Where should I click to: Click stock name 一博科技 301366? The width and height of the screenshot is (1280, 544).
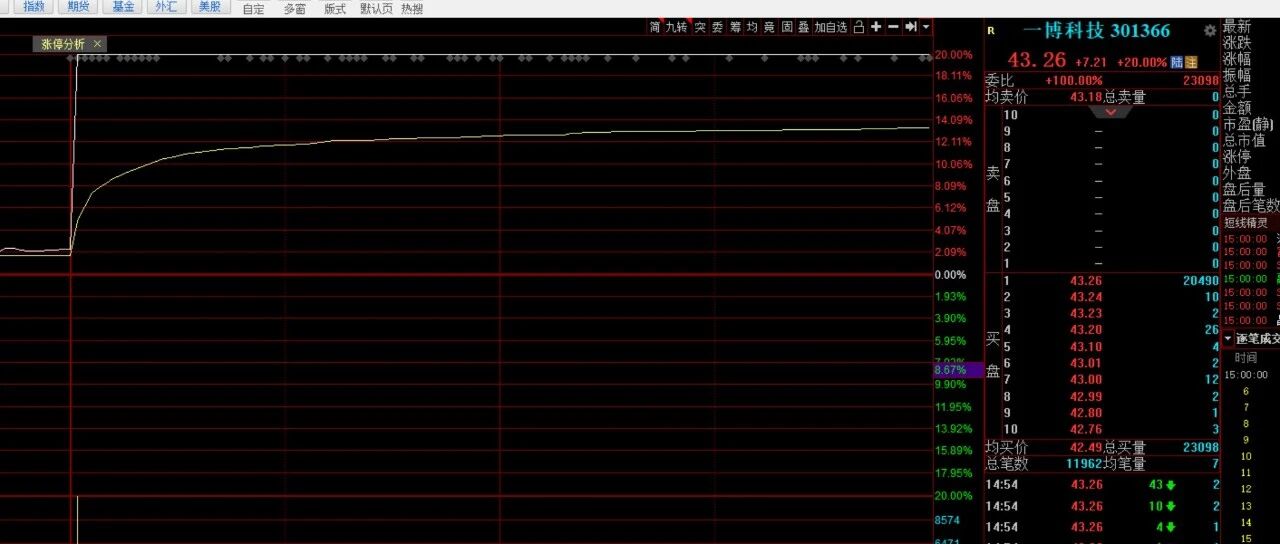[1096, 31]
